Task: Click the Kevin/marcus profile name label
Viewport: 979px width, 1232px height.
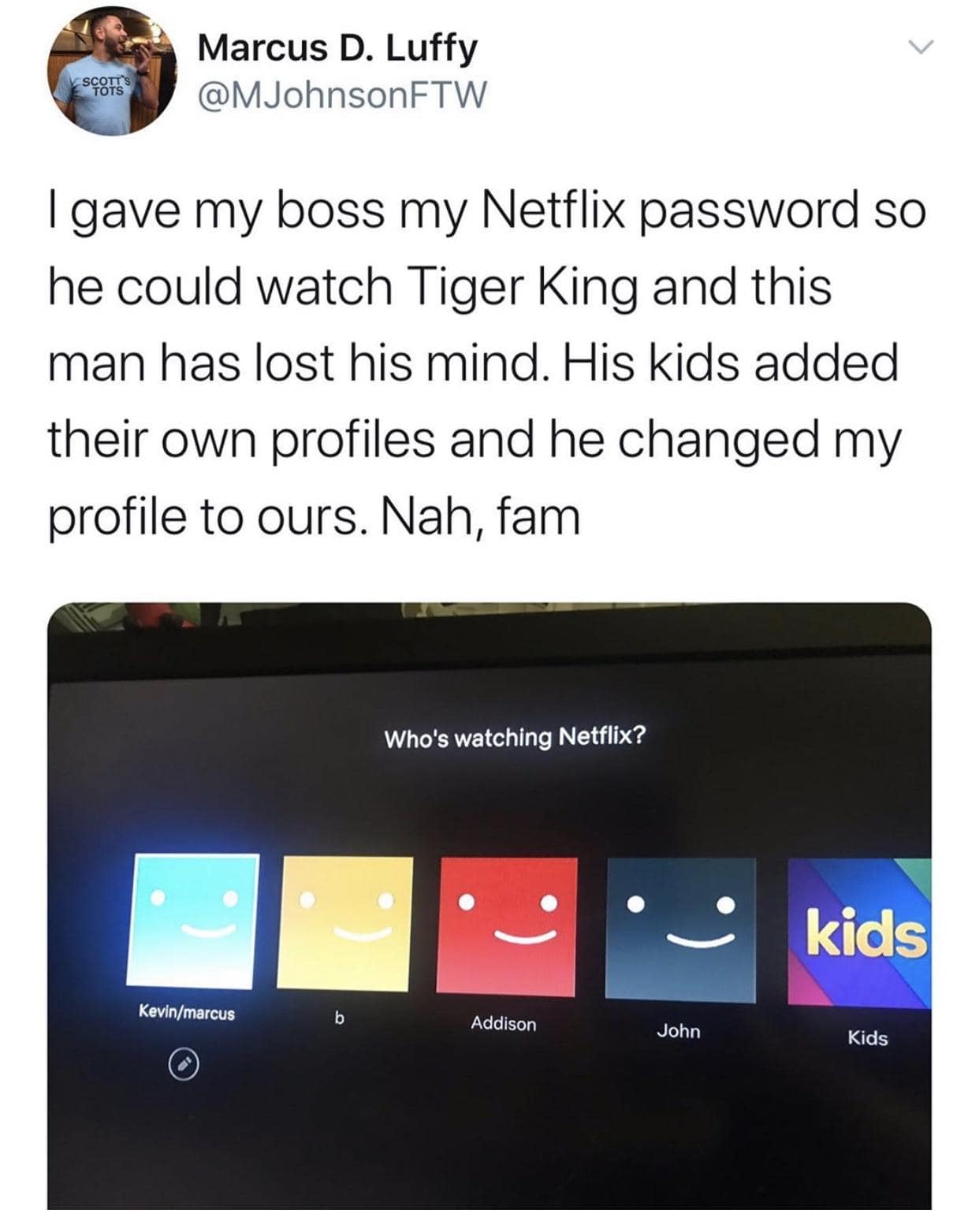Action: (187, 1012)
